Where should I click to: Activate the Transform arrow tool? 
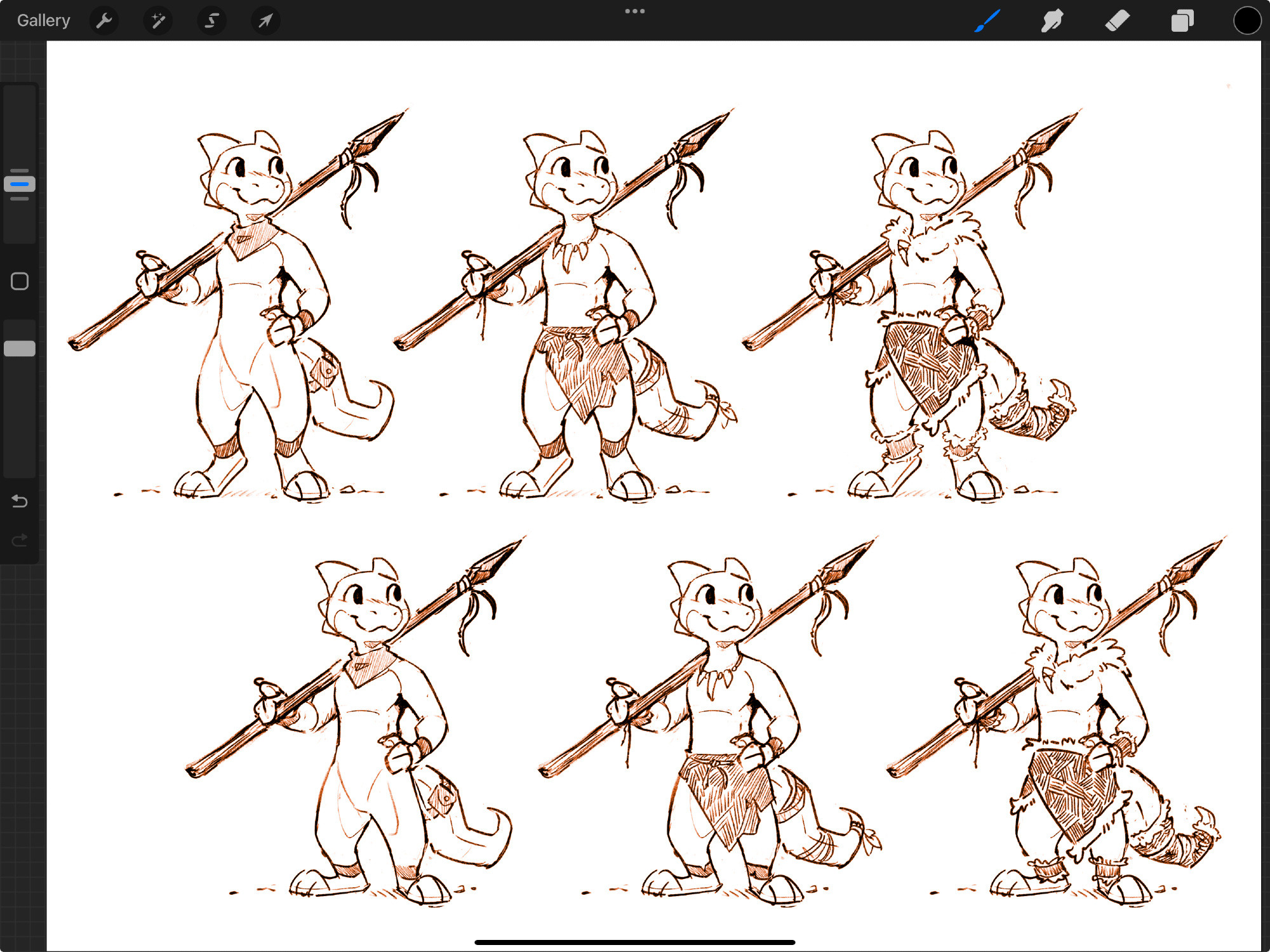pyautogui.click(x=265, y=21)
